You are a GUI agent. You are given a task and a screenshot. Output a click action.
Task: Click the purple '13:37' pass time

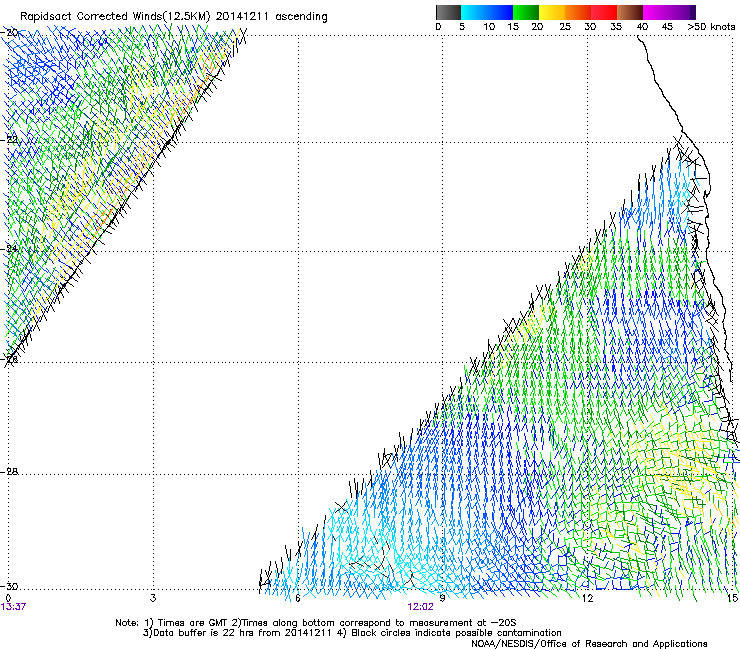pos(13,607)
